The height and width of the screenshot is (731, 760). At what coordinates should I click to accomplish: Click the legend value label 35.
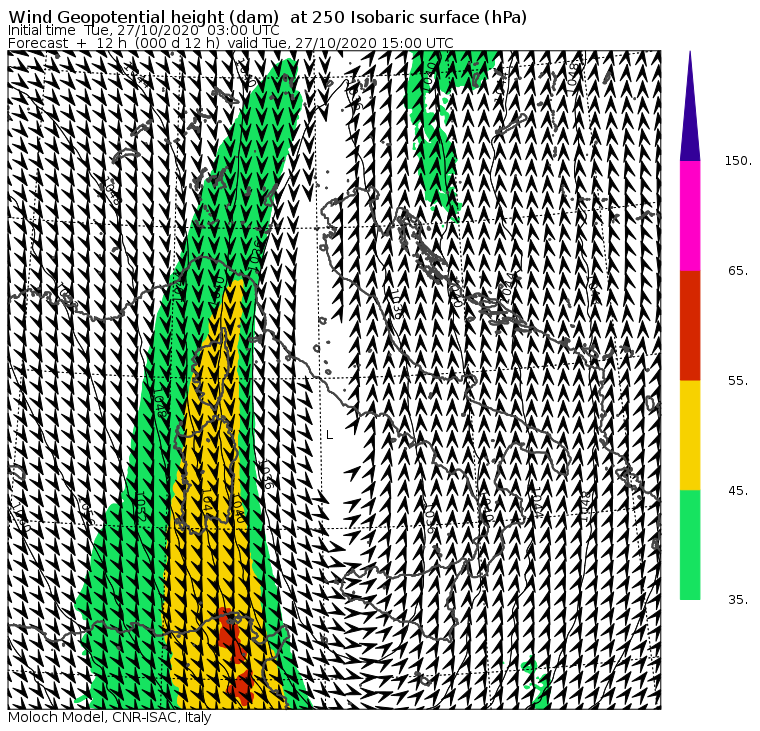[x=738, y=600]
